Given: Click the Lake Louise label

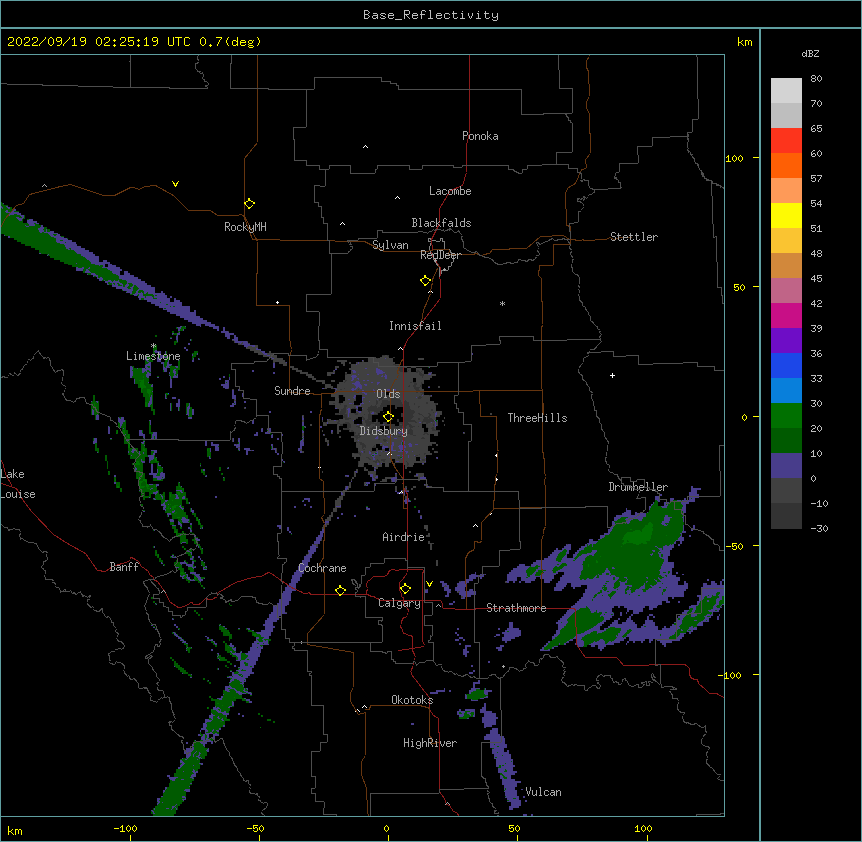Looking at the screenshot, I should click(18, 484).
